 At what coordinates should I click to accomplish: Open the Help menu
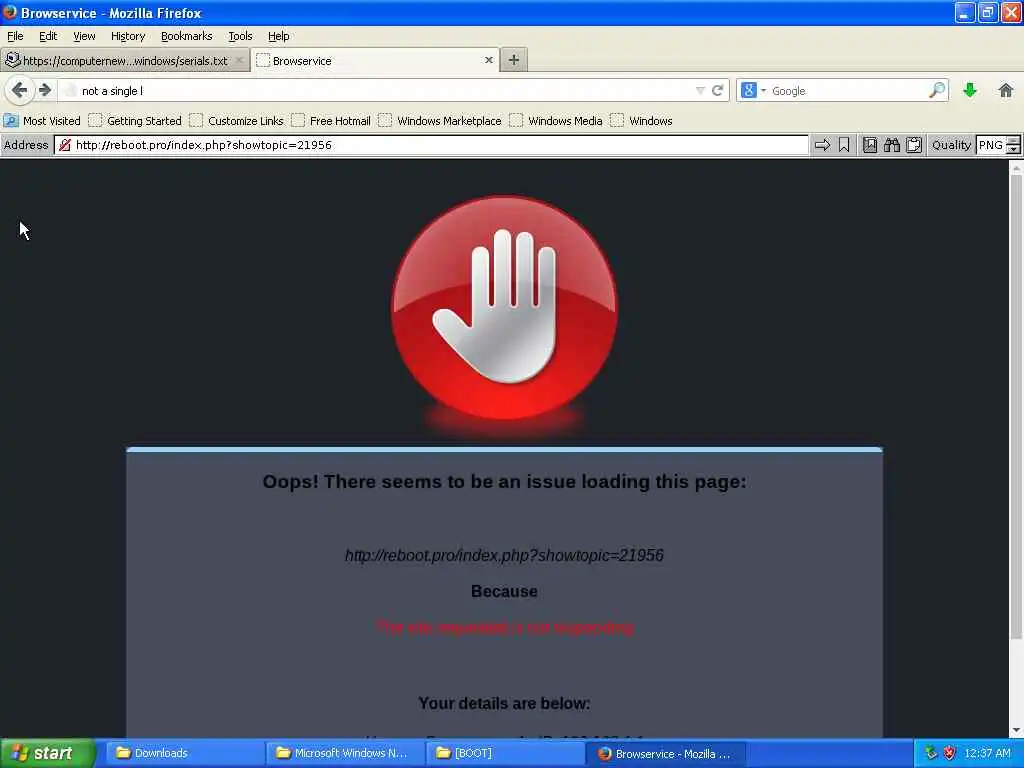click(279, 36)
